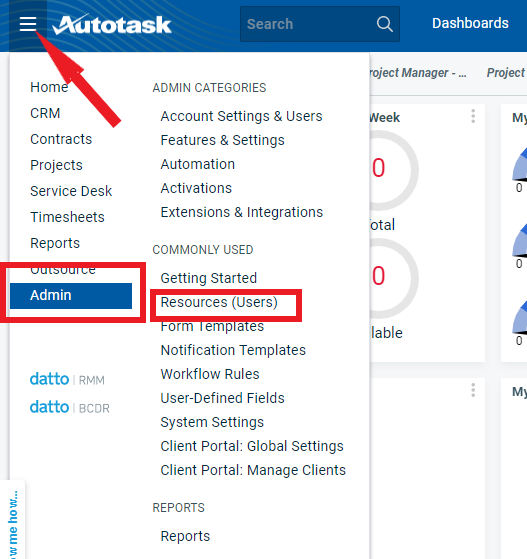
Task: Open the Activations admin category
Action: coord(196,188)
